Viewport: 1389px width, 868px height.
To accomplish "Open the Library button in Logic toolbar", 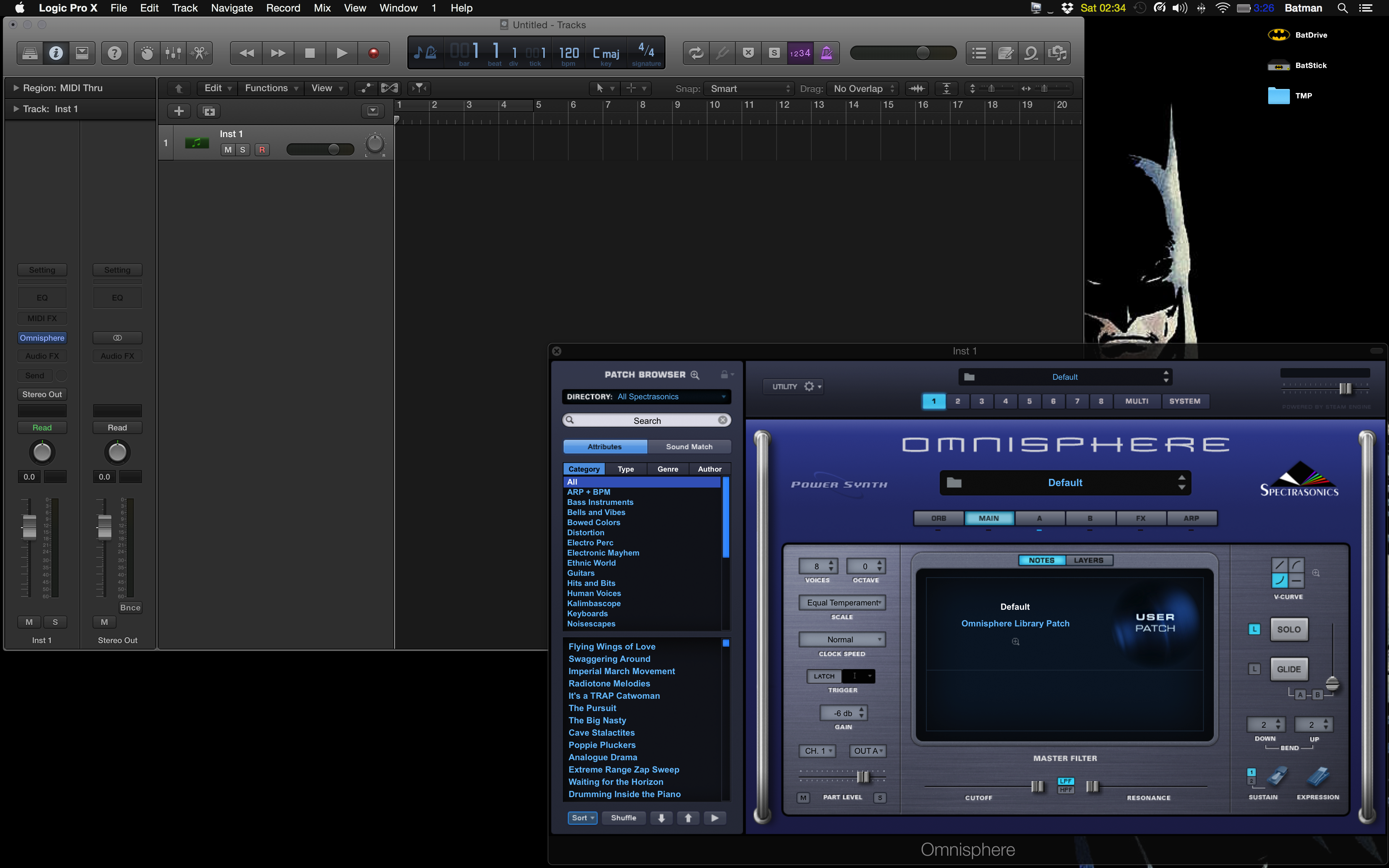I will coord(30,54).
